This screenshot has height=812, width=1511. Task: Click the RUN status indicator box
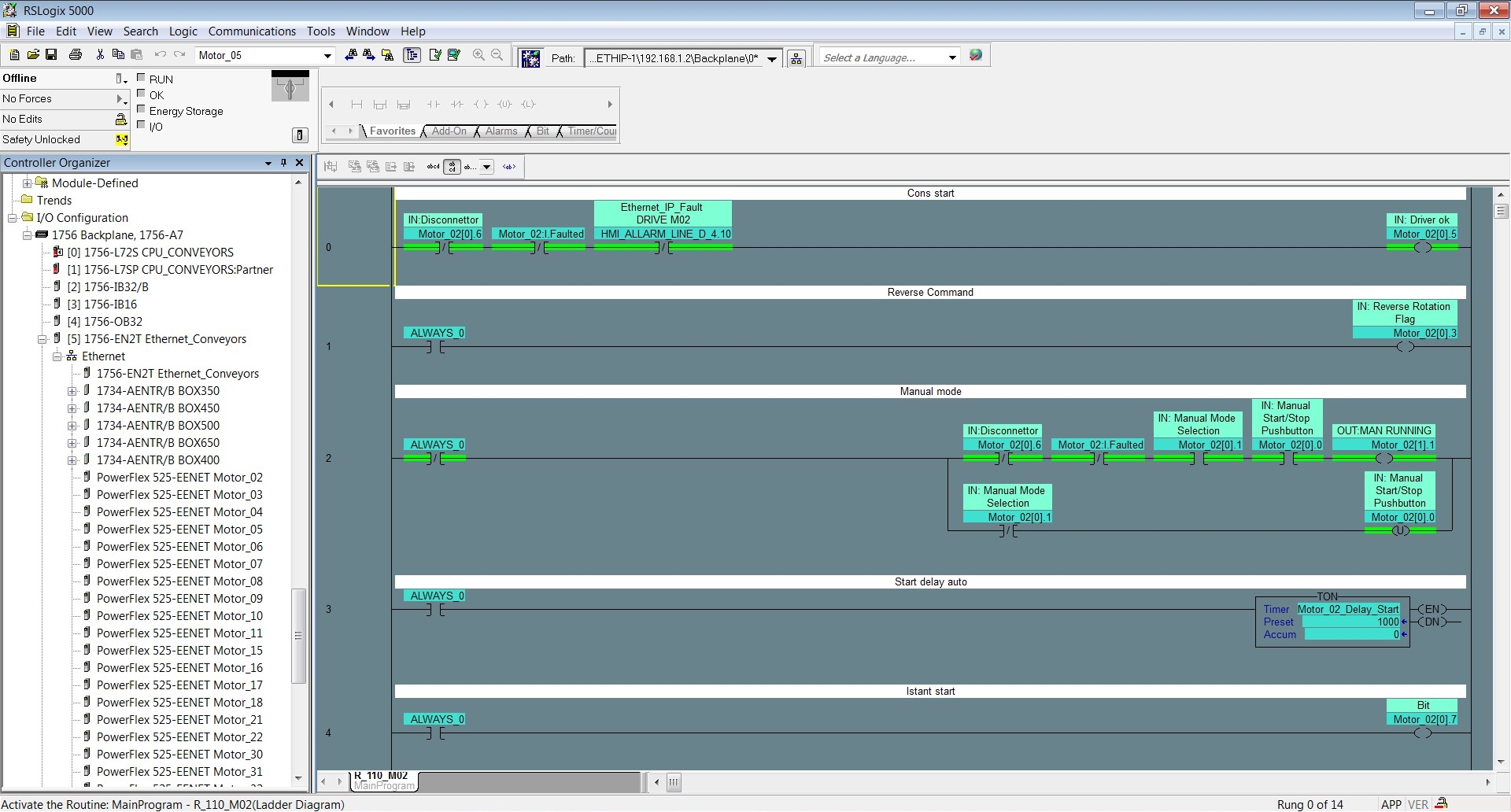tap(141, 77)
